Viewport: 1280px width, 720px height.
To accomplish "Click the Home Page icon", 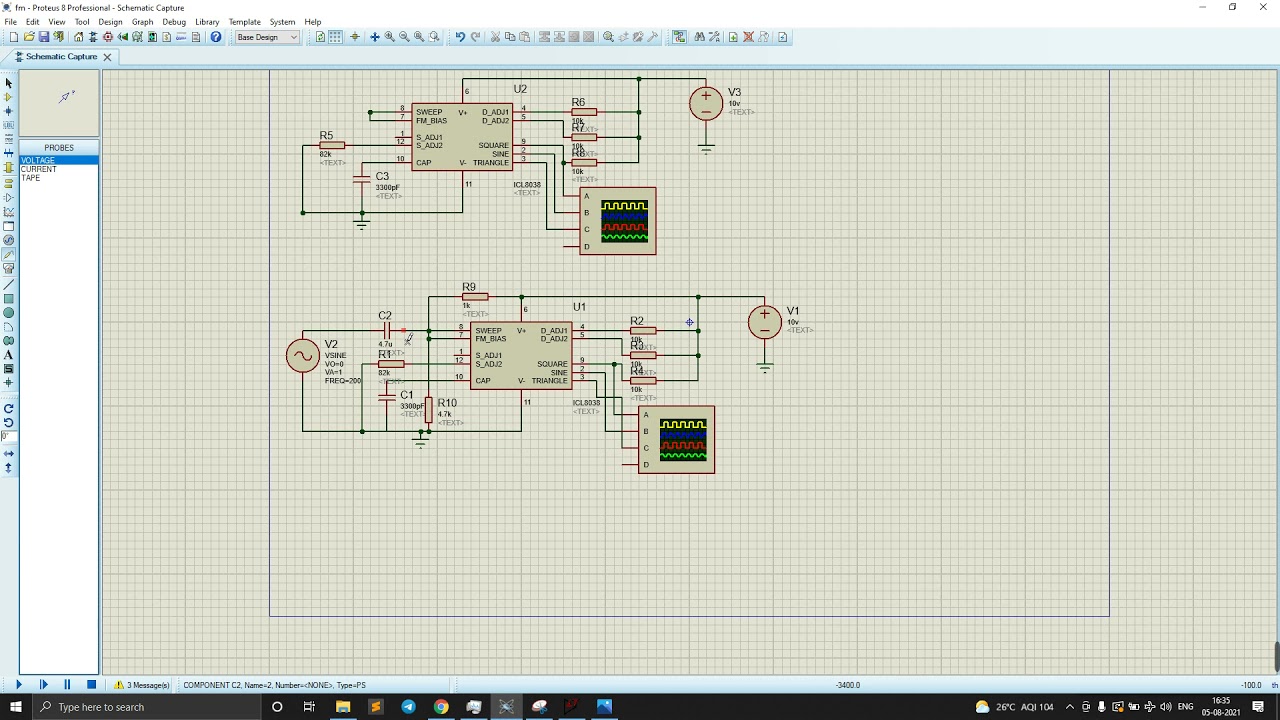I will coord(79,37).
